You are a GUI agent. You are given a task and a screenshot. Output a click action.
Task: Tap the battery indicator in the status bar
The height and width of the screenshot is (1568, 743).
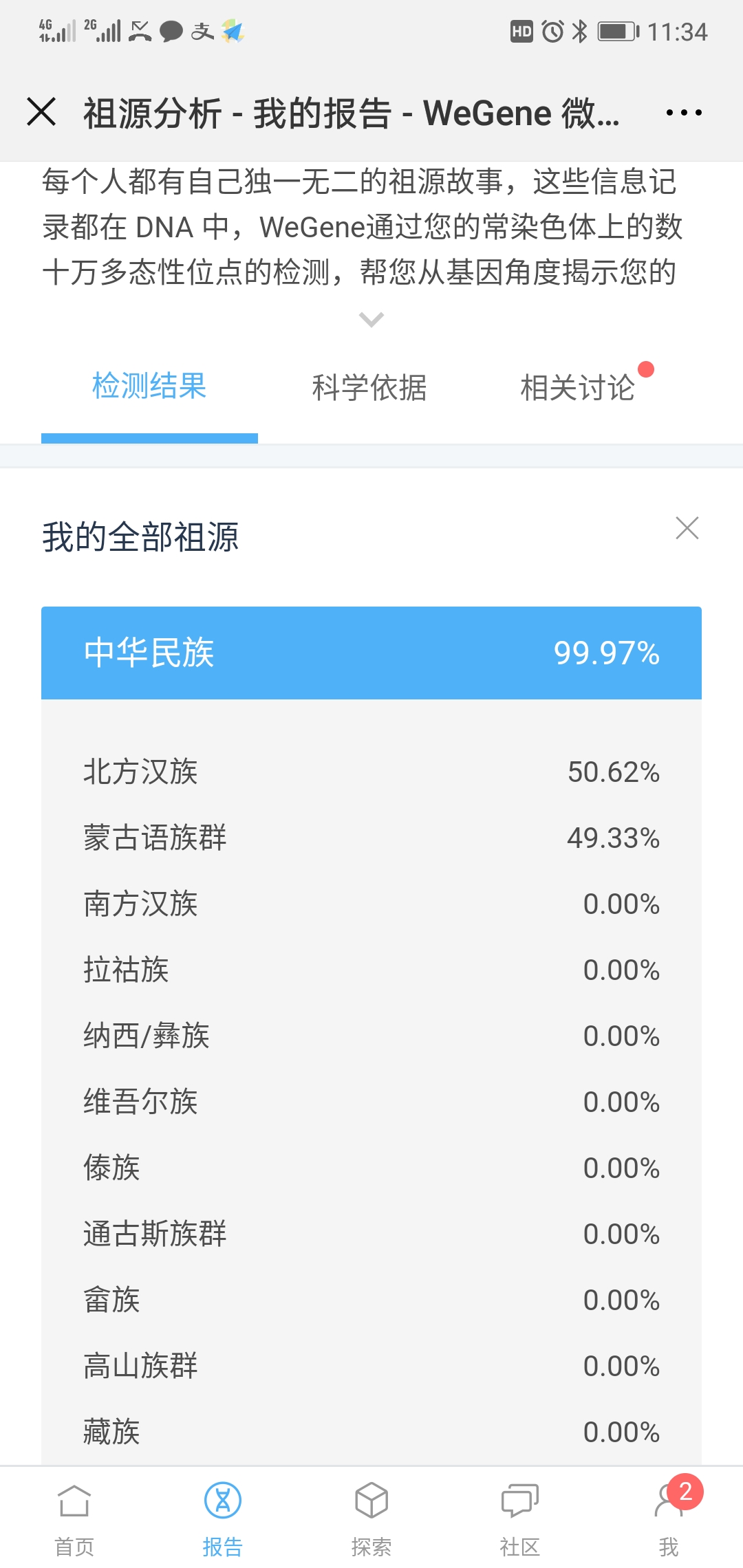tap(618, 32)
